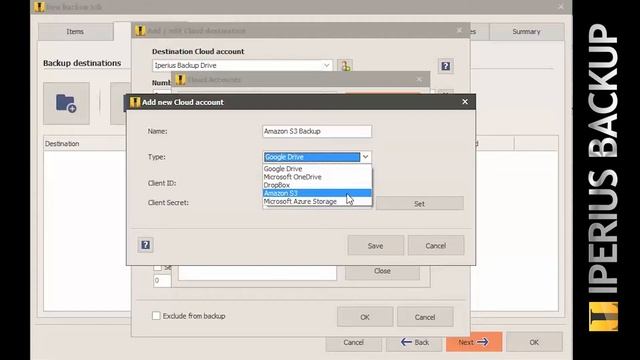This screenshot has width=640, height=360.
Task: Select Amazon S3 account type
Action: [317, 193]
